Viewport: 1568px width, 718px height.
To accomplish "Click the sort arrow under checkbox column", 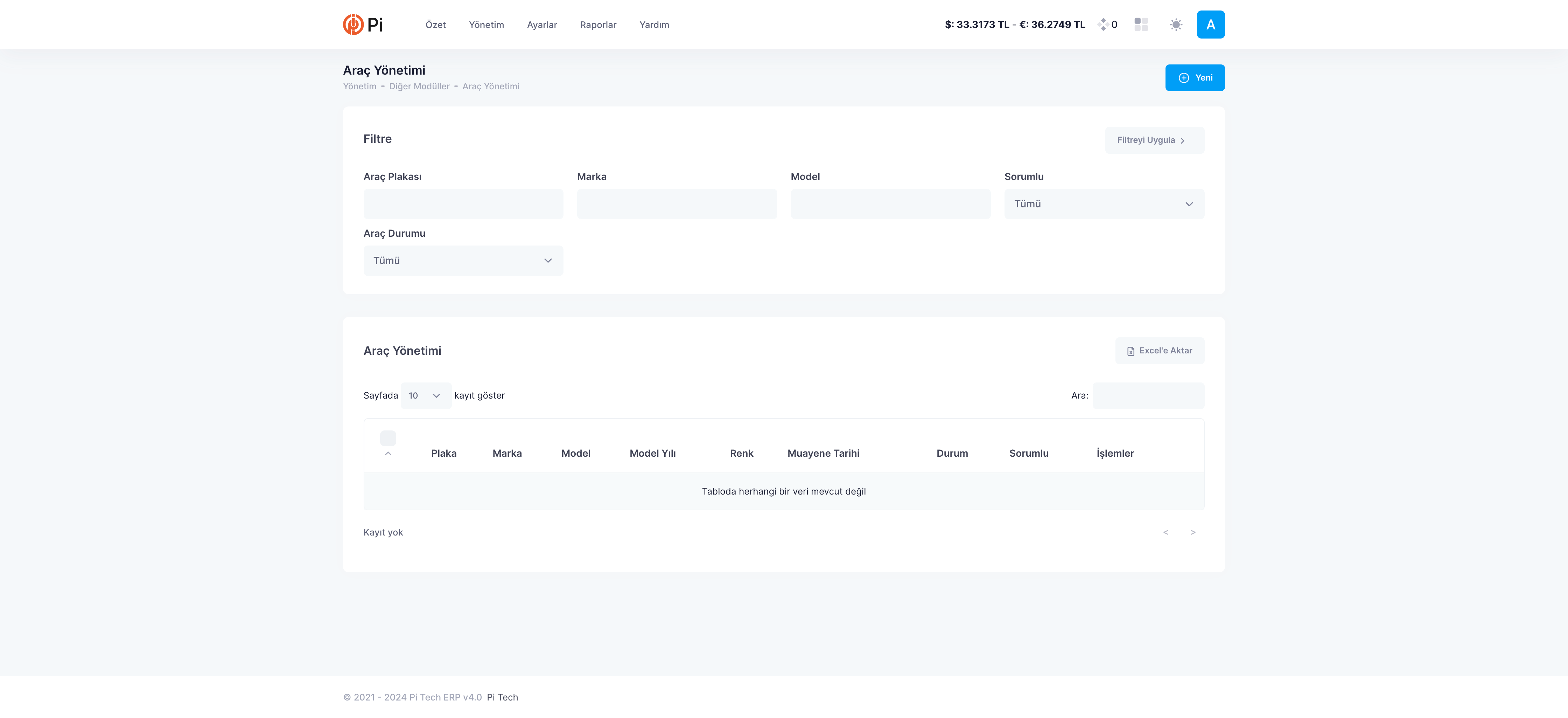I will coord(388,454).
